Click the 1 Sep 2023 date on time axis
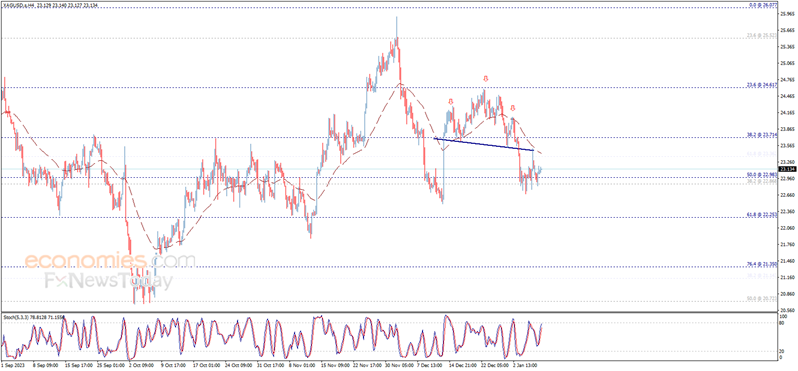The height and width of the screenshot is (371, 798). tap(13, 365)
